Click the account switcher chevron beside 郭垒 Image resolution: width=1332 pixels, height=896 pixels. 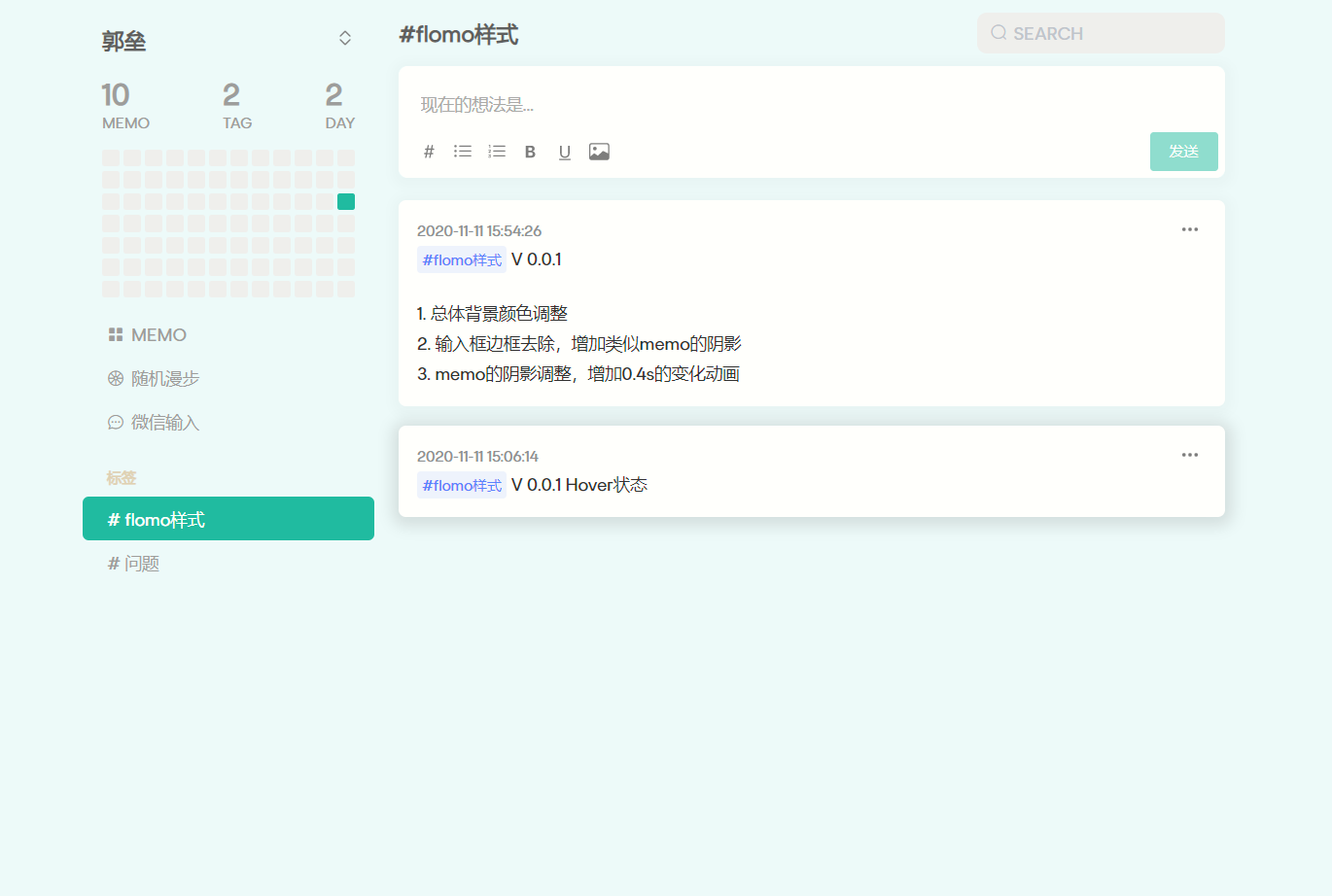coord(345,37)
